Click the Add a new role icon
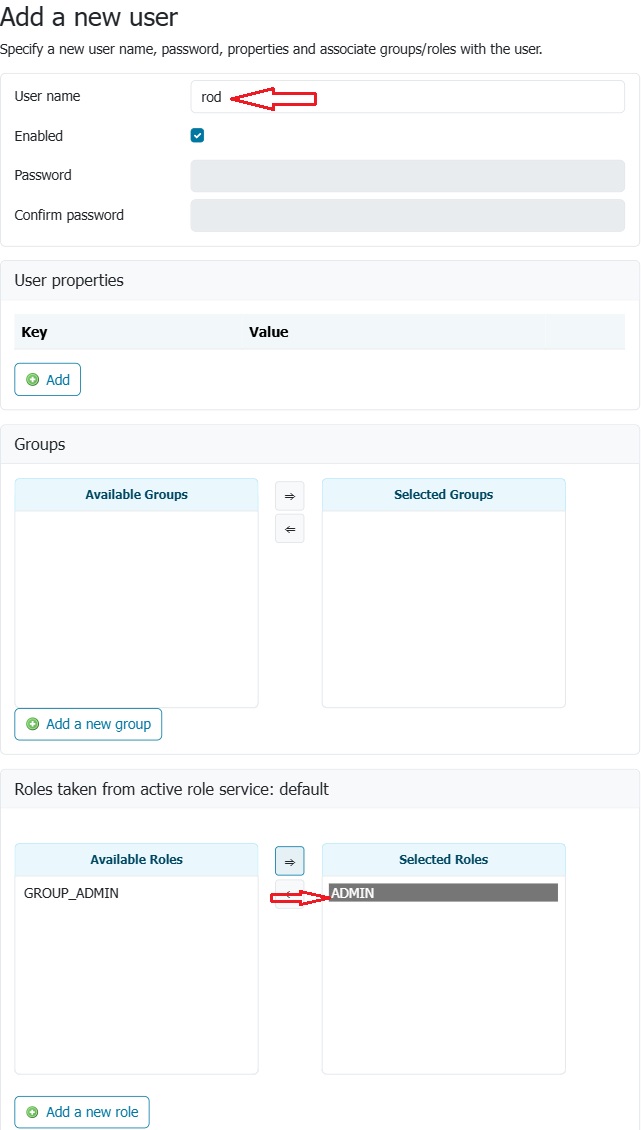The width and height of the screenshot is (641, 1130). point(33,1112)
